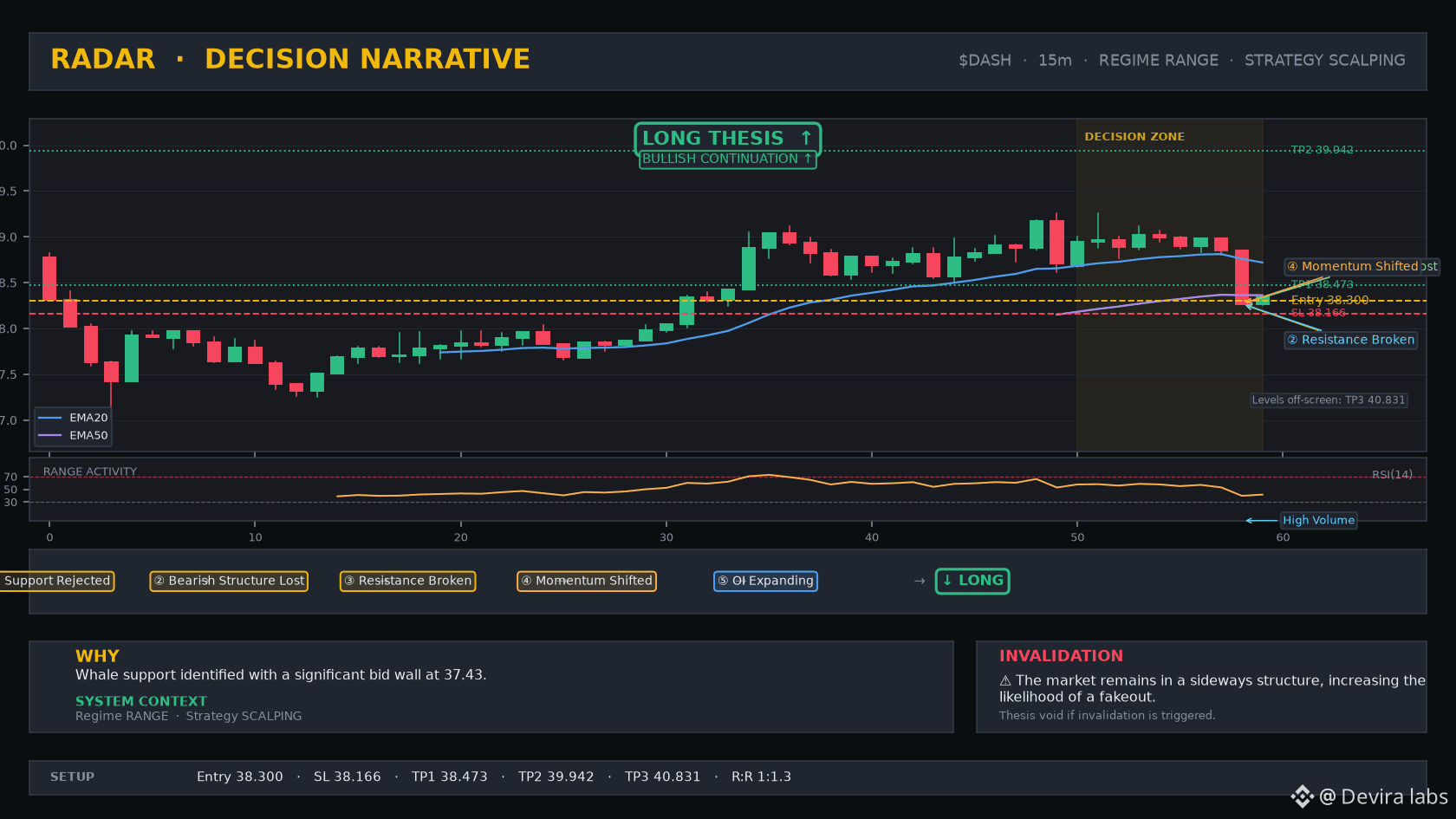
Task: Click the TP1 38.473 level label on chart
Action: (x=1322, y=284)
